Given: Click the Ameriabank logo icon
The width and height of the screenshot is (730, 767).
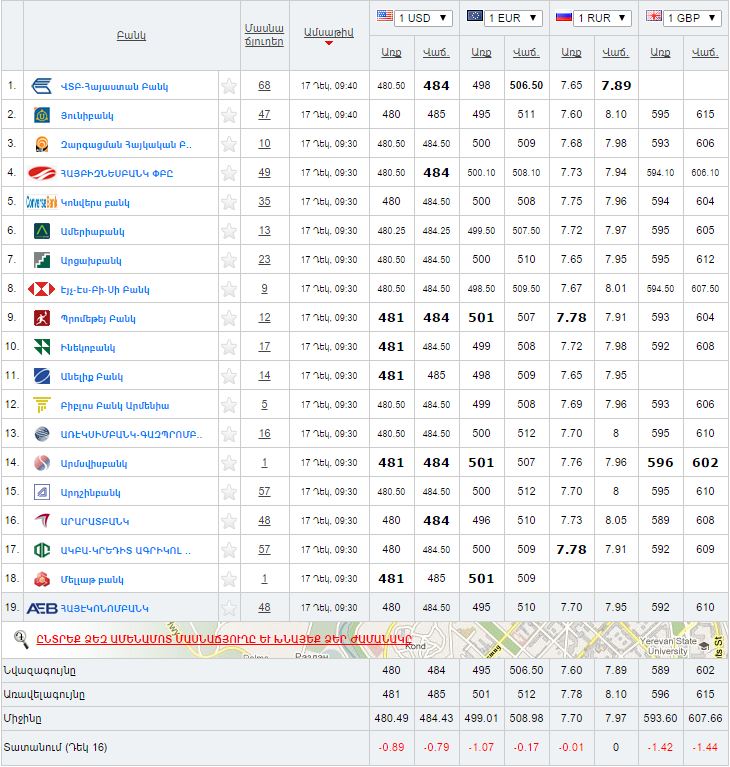Looking at the screenshot, I should pyautogui.click(x=42, y=231).
